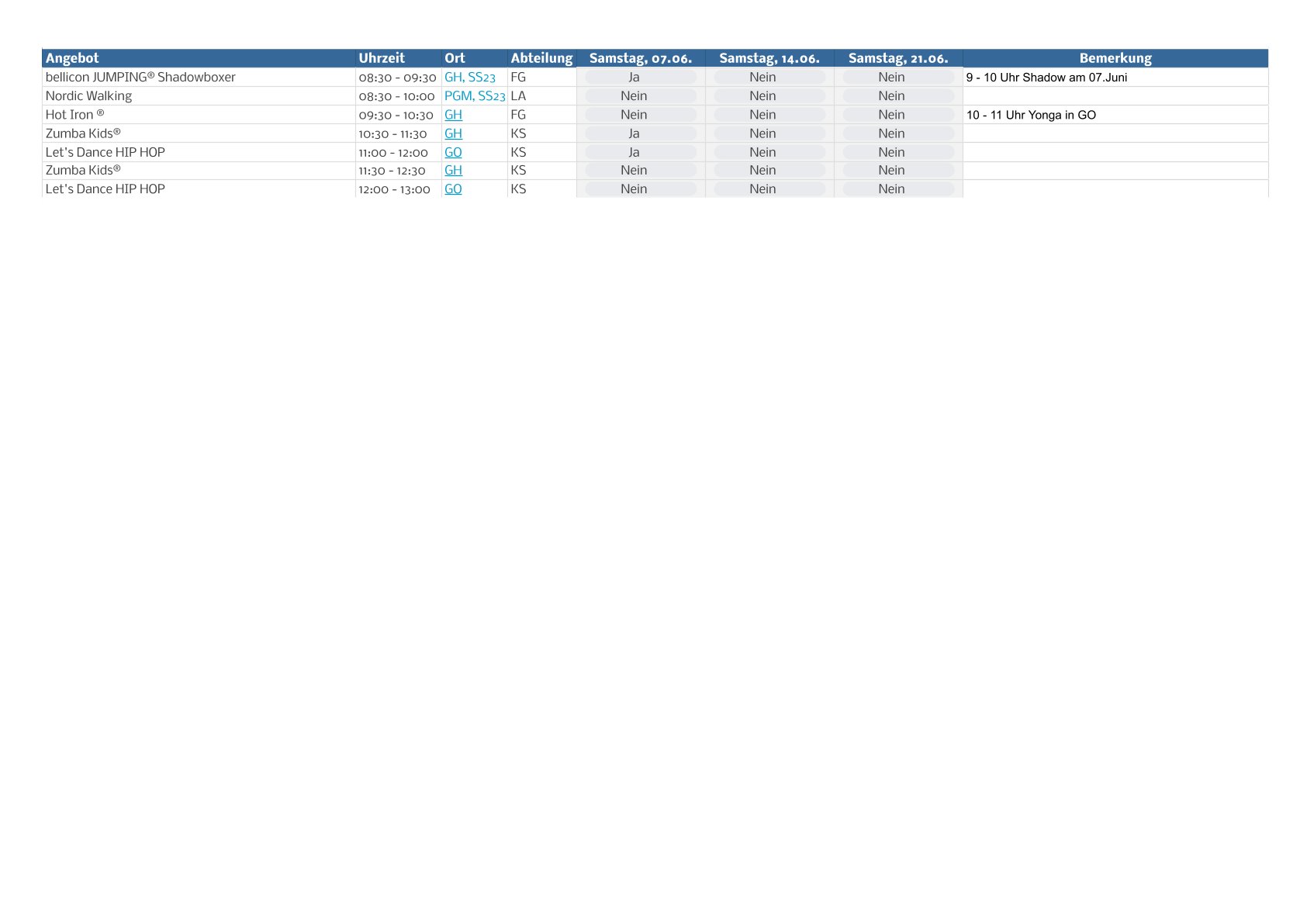Click Nein for Hot Iron on 21.06.

pyautogui.click(x=898, y=115)
